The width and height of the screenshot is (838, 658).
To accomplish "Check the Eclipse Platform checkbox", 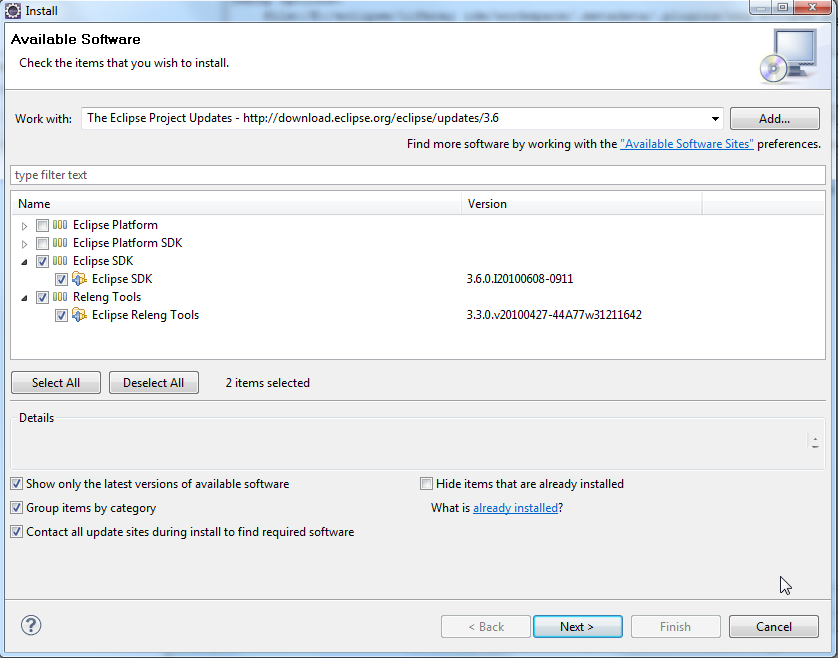I will click(42, 225).
